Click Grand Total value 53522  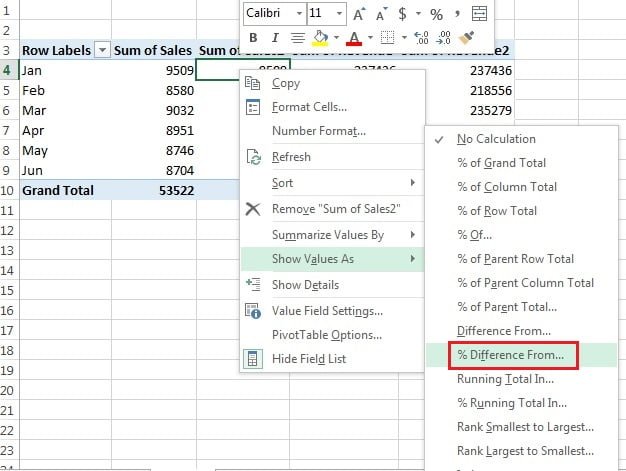(x=154, y=190)
